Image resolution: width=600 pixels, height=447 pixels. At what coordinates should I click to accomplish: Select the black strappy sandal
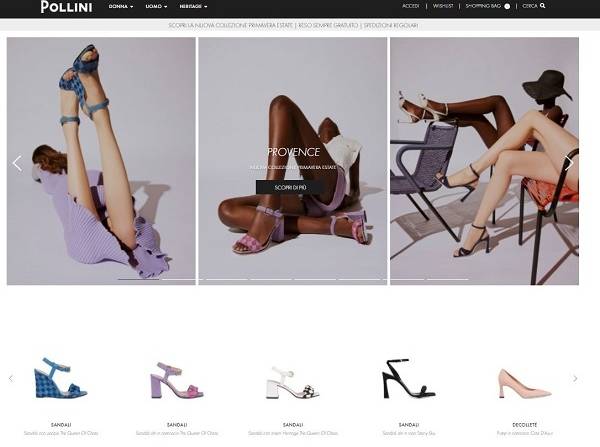click(408, 379)
